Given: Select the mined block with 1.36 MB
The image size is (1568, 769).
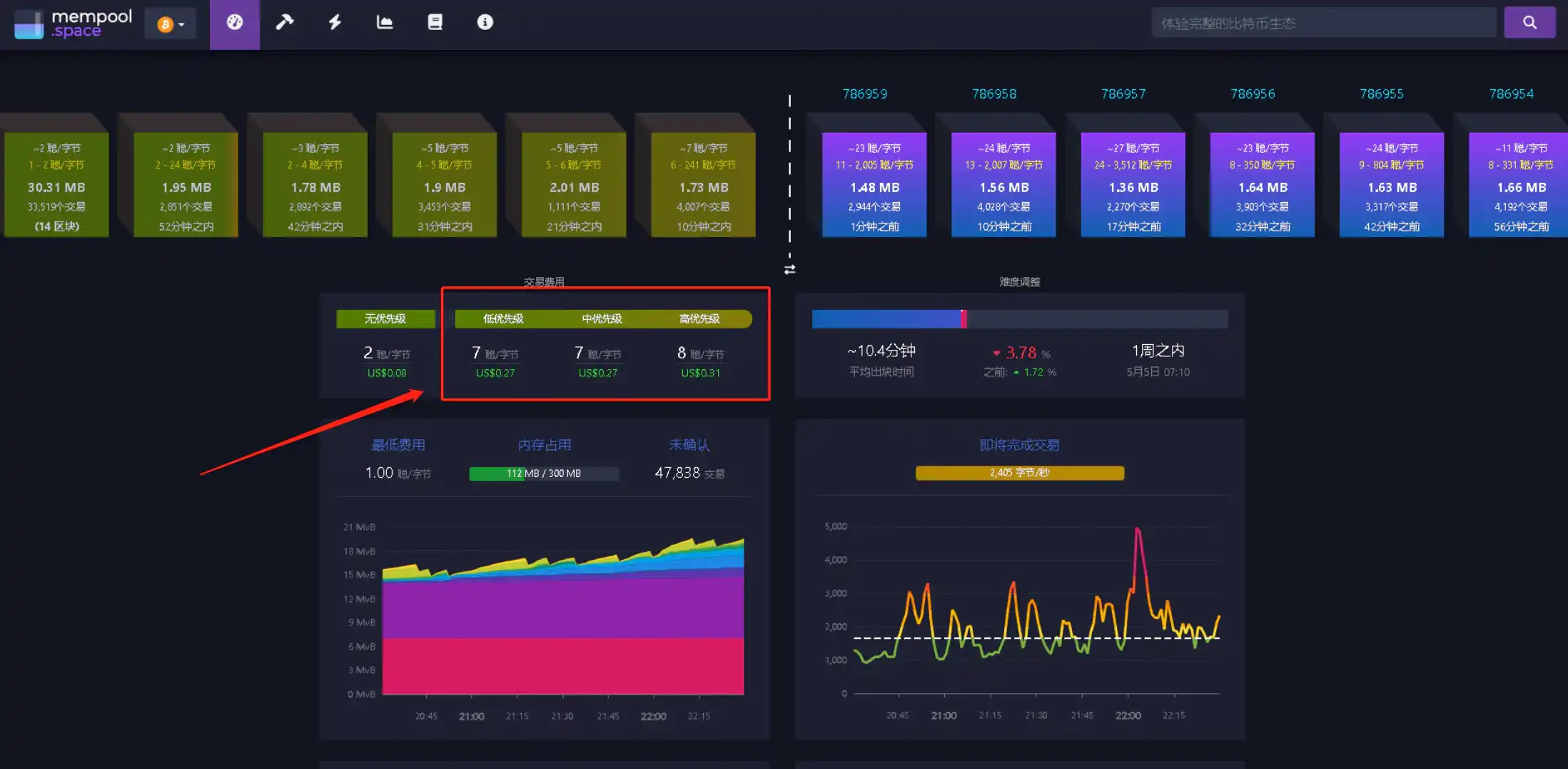Looking at the screenshot, I should [x=1133, y=185].
